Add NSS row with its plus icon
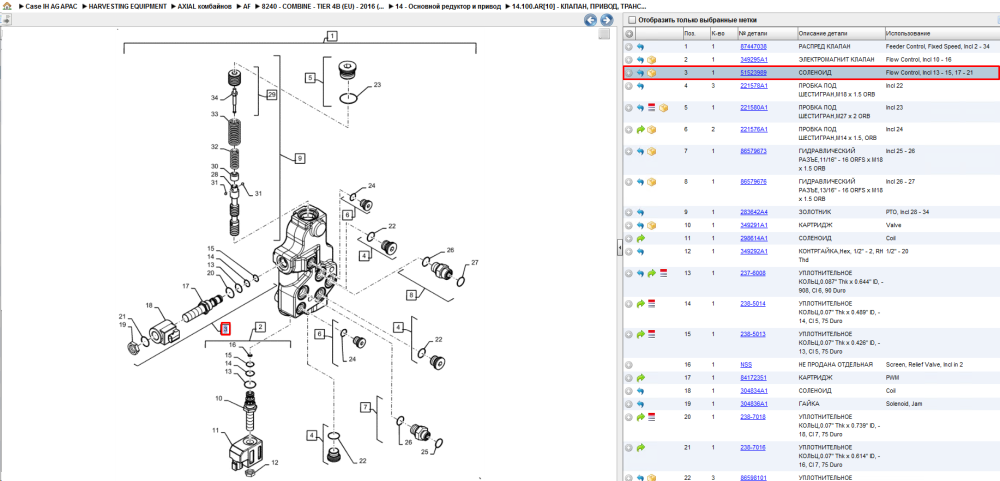This screenshot has width=1000, height=481. 629,365
